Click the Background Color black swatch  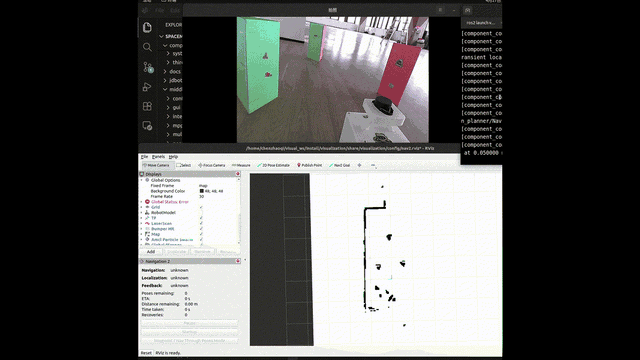point(202,191)
